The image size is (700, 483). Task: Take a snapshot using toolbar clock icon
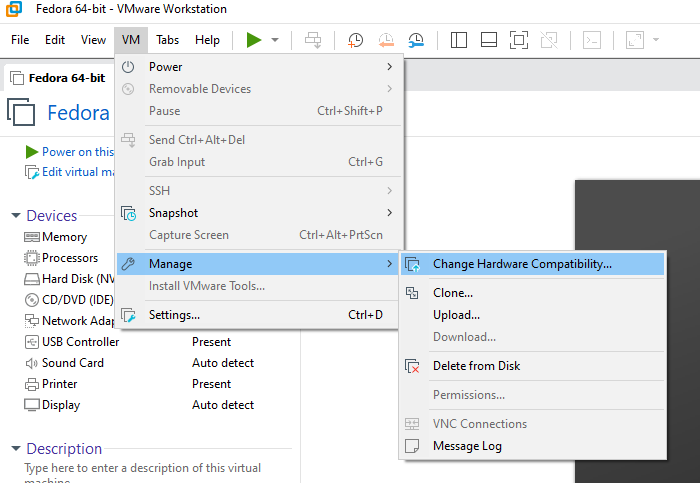[x=355, y=40]
